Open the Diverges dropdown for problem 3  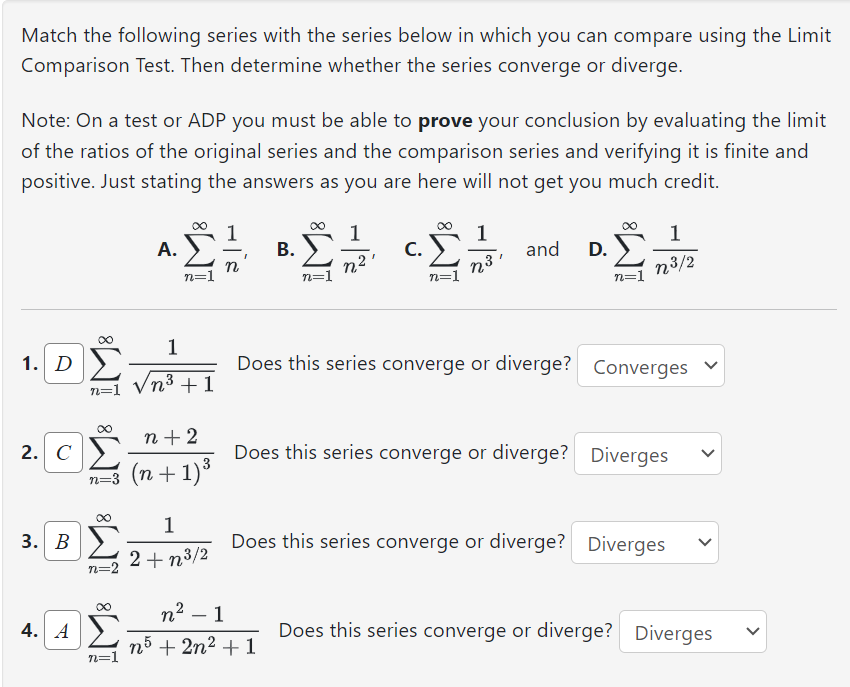pos(644,542)
